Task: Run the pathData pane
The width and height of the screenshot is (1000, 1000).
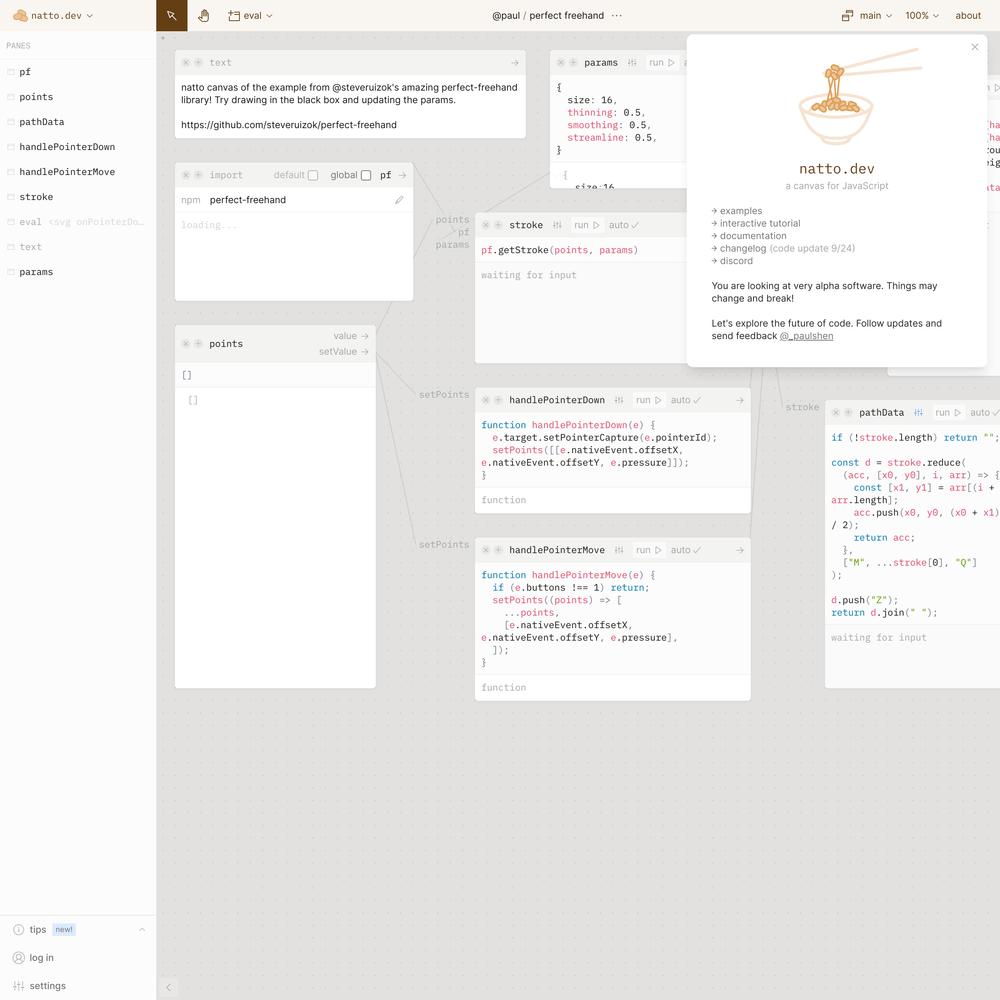Action: coord(948,413)
